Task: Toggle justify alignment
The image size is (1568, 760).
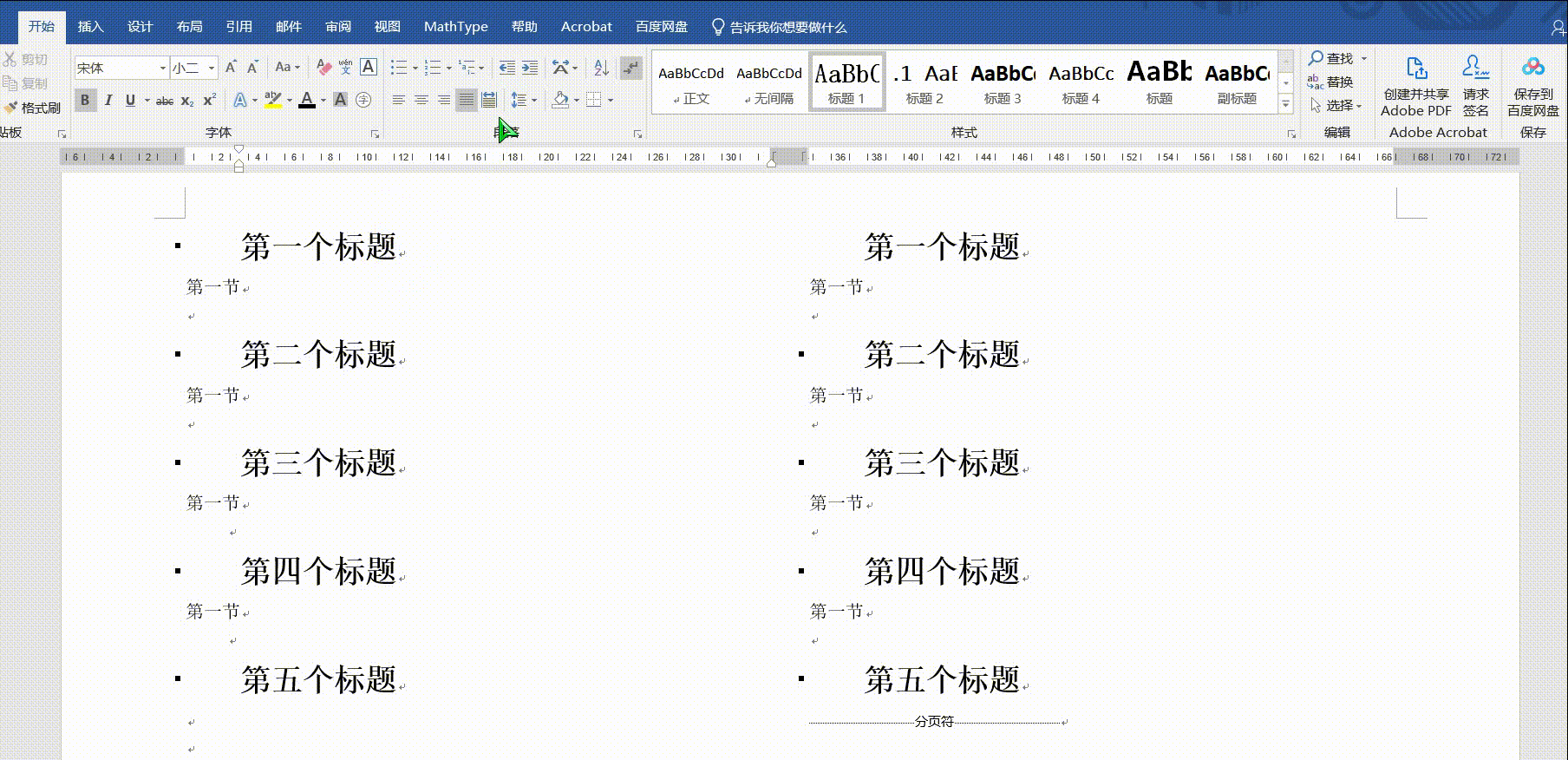Action: click(x=467, y=100)
